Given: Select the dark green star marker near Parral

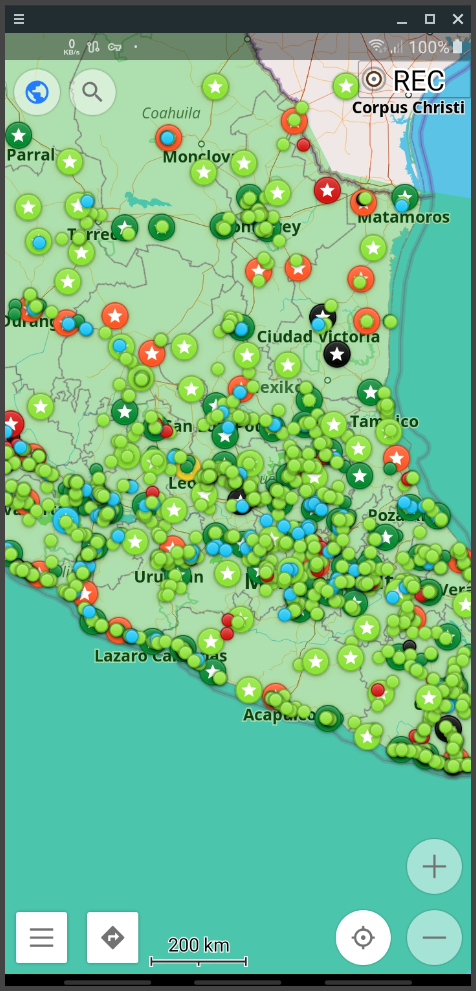Looking at the screenshot, I should (19, 135).
